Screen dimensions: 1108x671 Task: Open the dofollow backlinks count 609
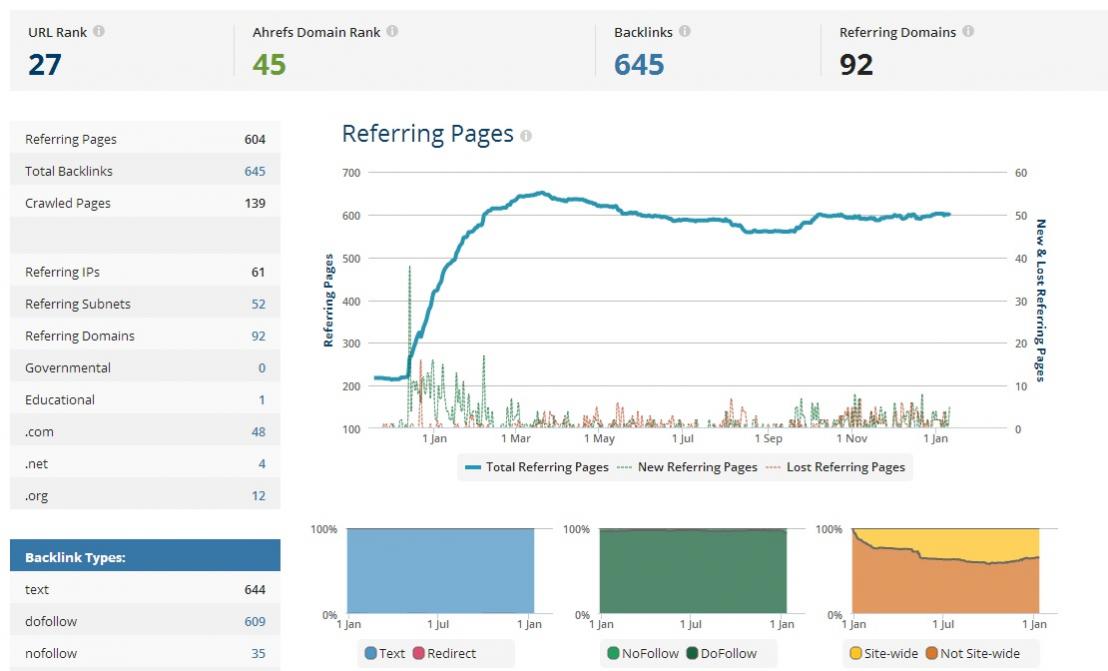coord(255,621)
